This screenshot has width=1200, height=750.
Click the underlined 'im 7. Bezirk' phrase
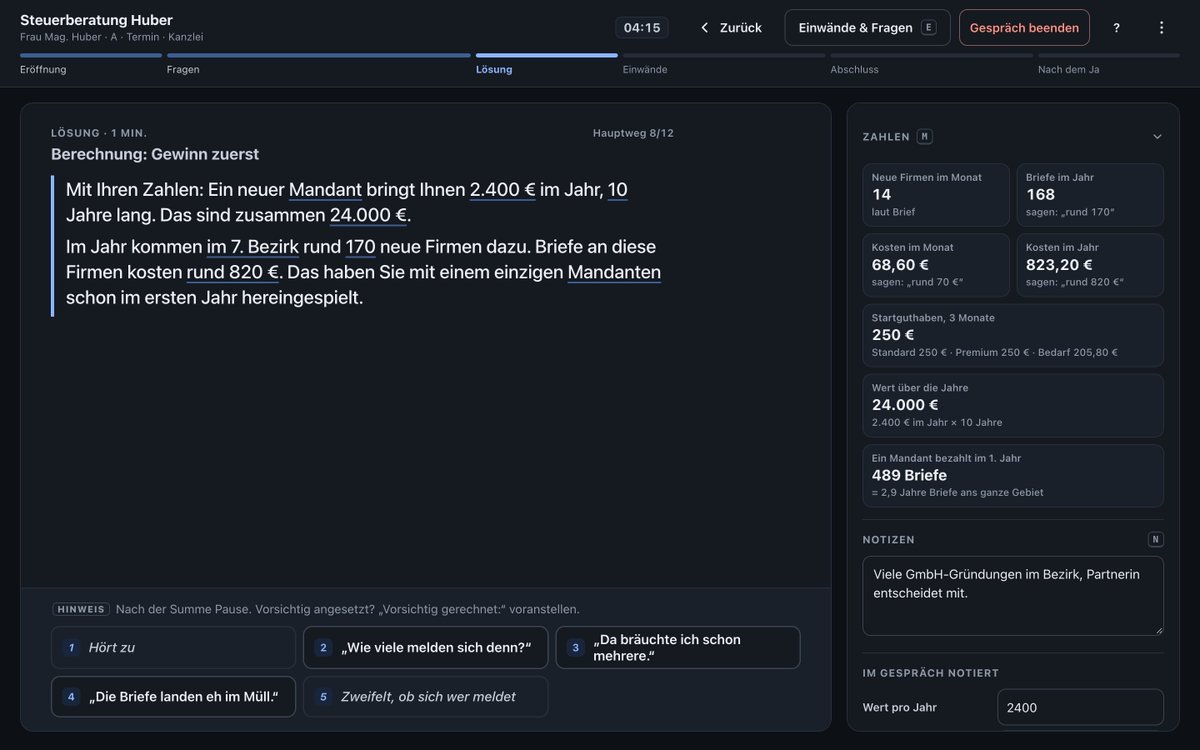(x=253, y=246)
